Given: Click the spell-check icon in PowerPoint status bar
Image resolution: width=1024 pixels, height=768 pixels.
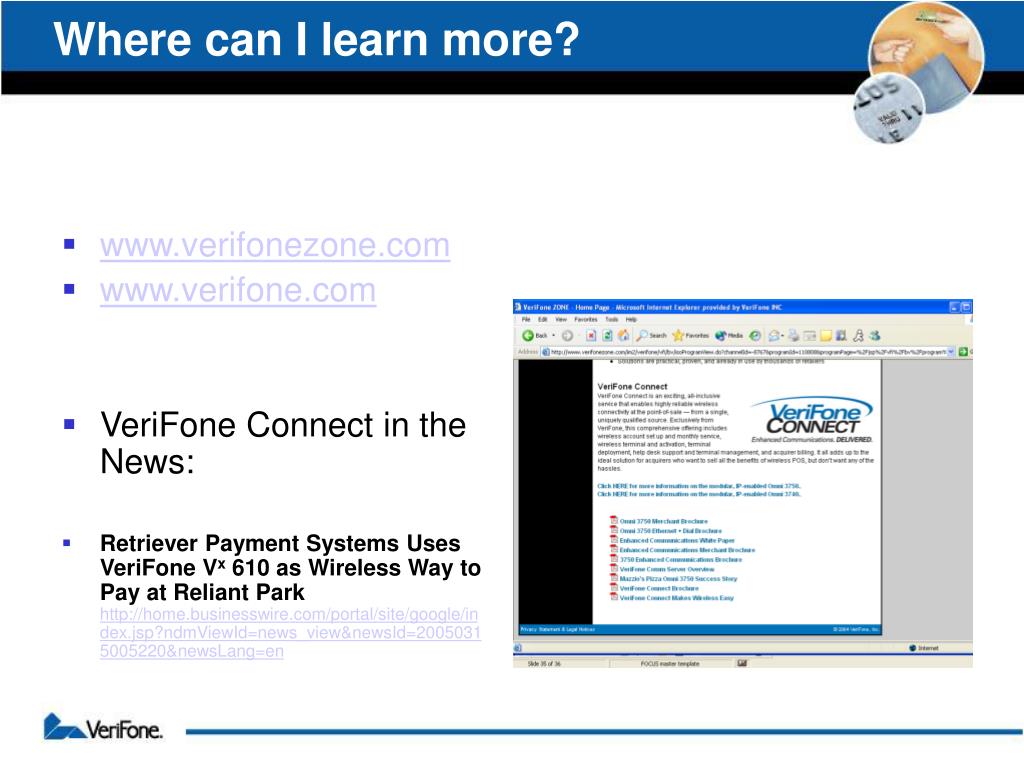Looking at the screenshot, I should [742, 663].
